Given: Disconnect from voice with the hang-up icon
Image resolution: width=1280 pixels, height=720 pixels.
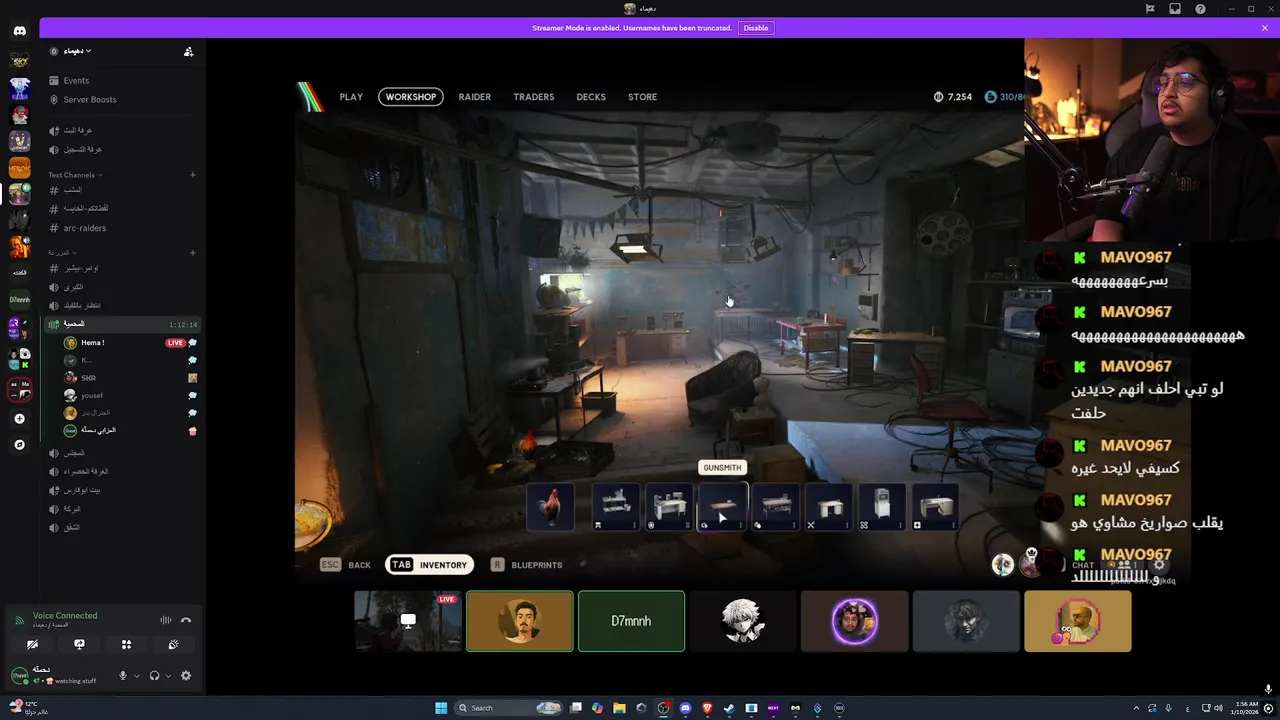Looking at the screenshot, I should (186, 620).
